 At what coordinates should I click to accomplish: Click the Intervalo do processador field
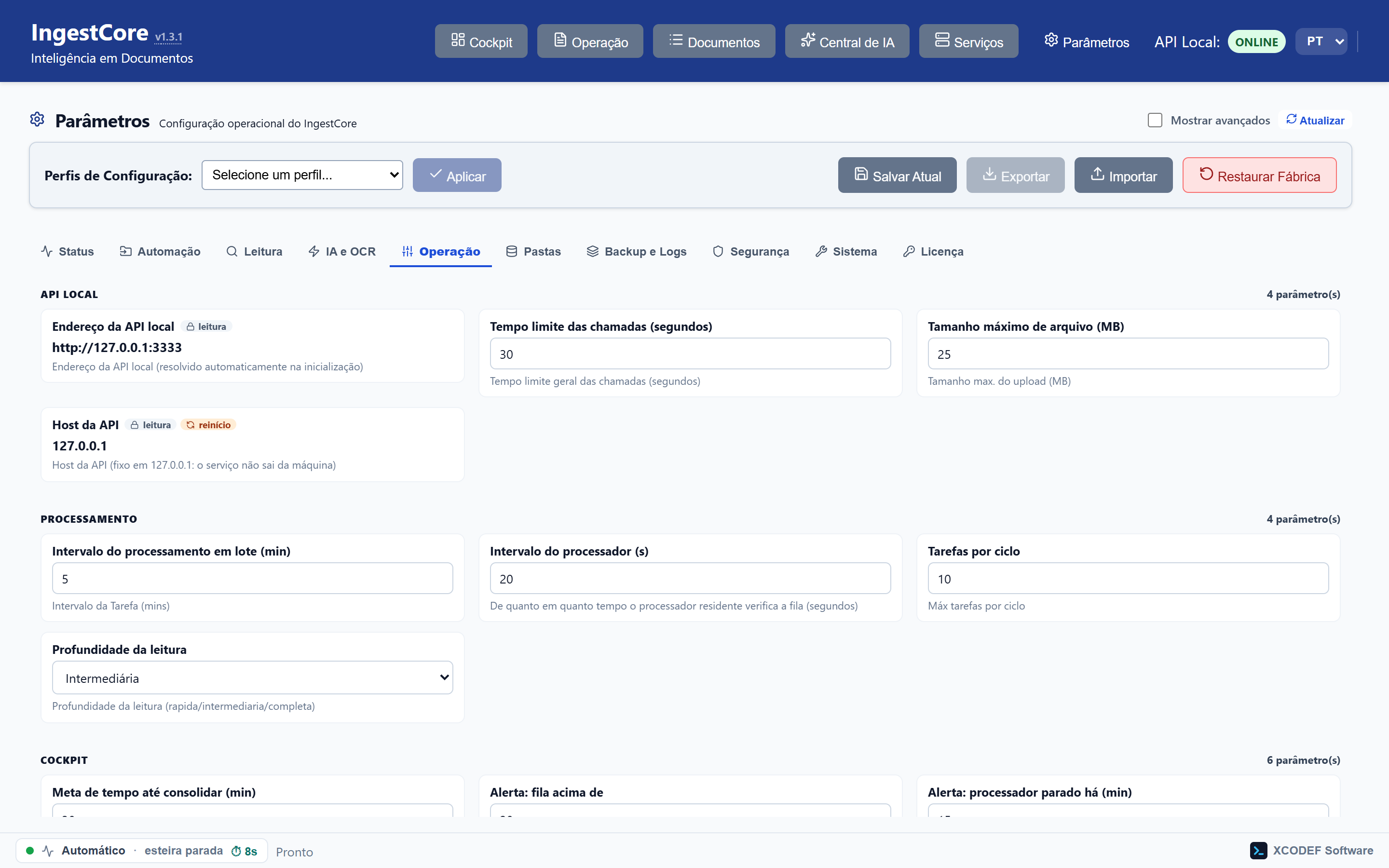pyautogui.click(x=690, y=578)
